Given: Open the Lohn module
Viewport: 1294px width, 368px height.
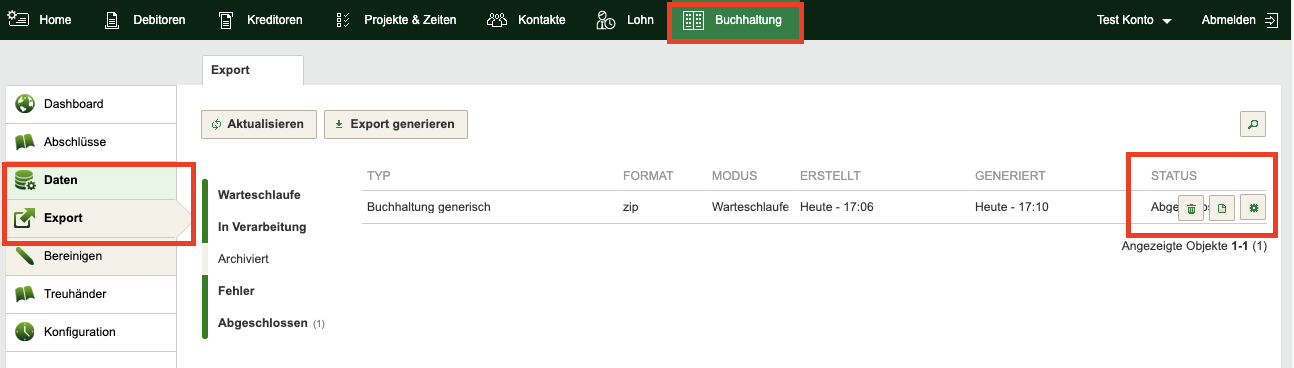Looking at the screenshot, I should tap(626, 20).
